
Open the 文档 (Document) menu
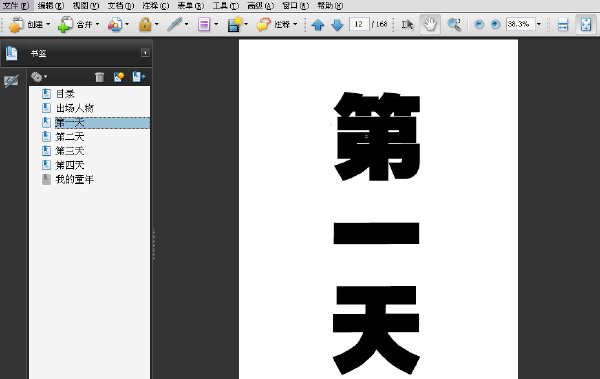tap(121, 5)
